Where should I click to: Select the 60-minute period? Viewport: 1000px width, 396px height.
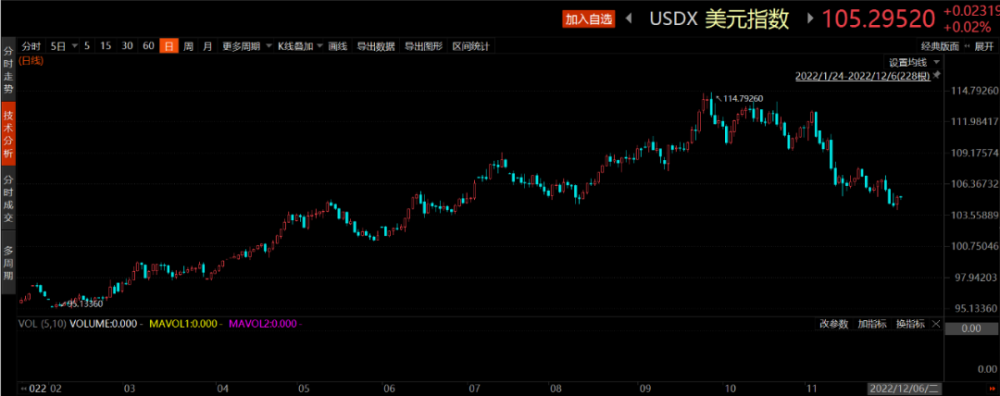coord(149,47)
